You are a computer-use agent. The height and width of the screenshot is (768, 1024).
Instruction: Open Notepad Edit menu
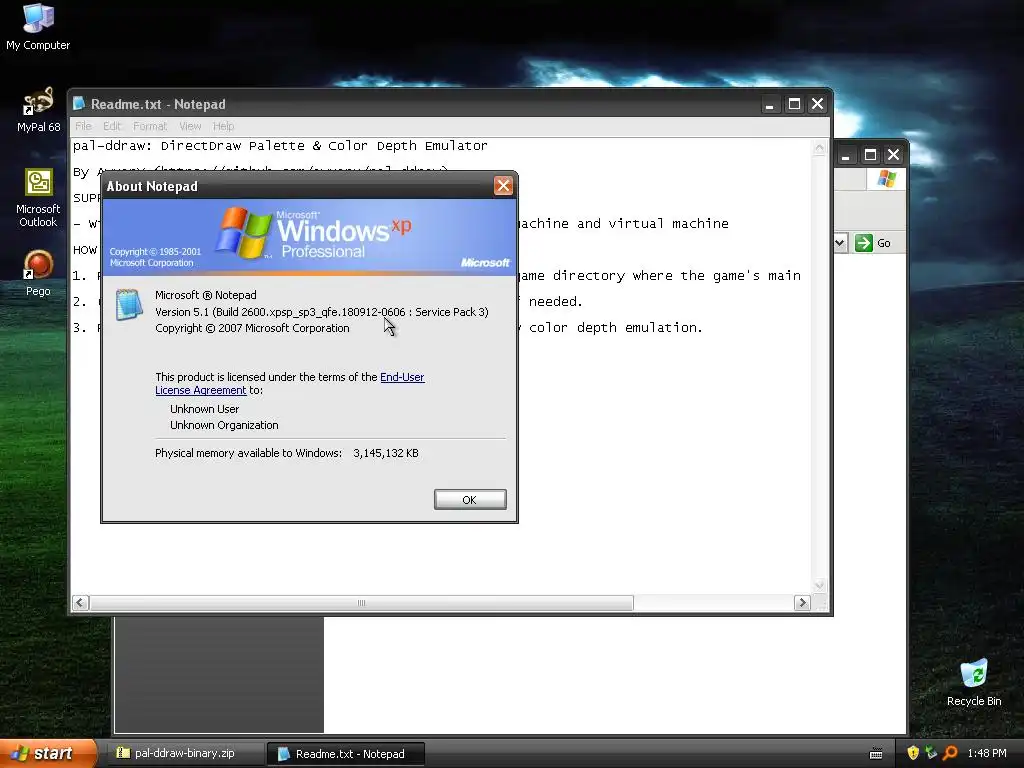click(112, 126)
